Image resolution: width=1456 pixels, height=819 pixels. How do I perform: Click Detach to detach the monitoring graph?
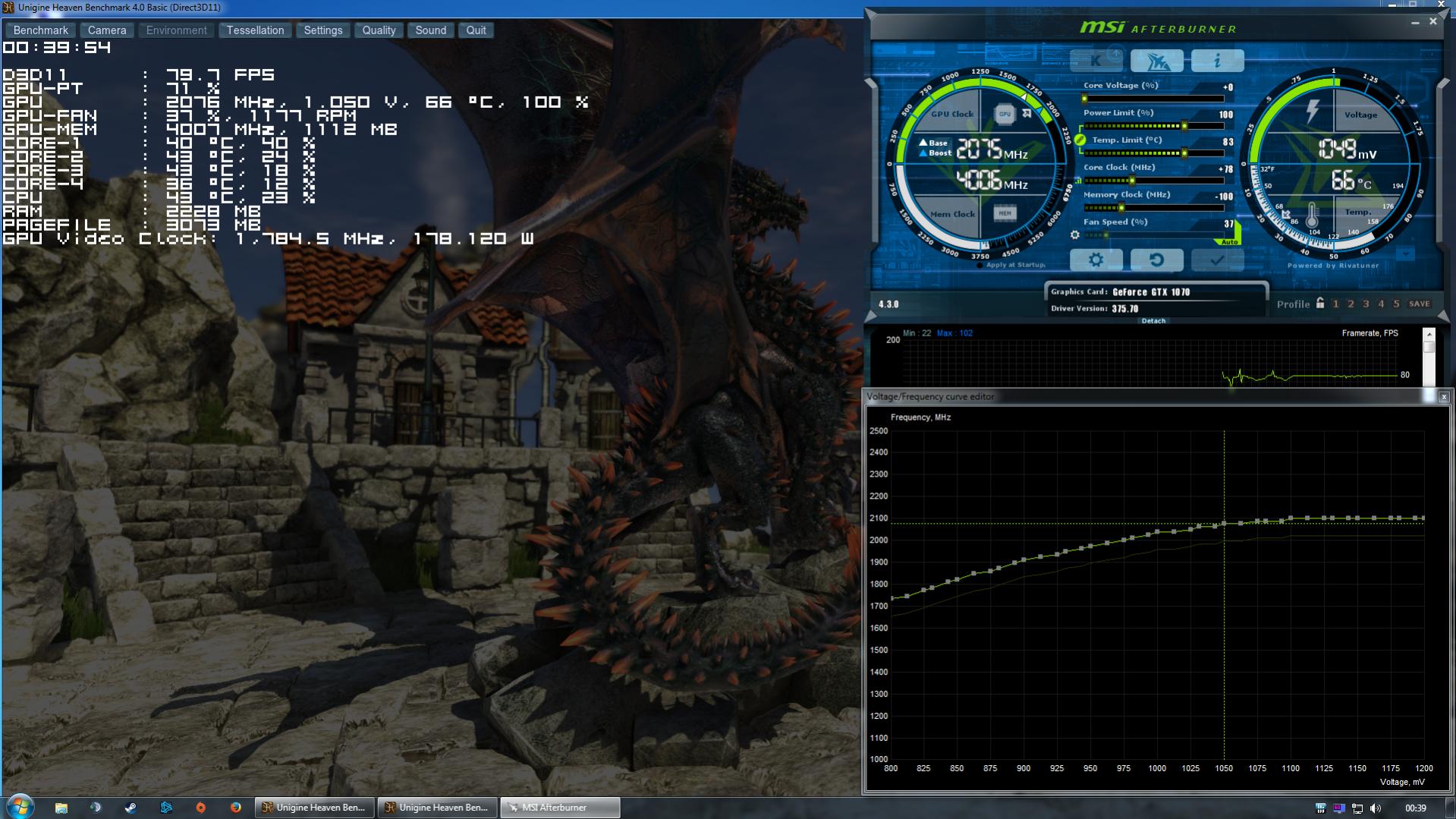[1153, 321]
